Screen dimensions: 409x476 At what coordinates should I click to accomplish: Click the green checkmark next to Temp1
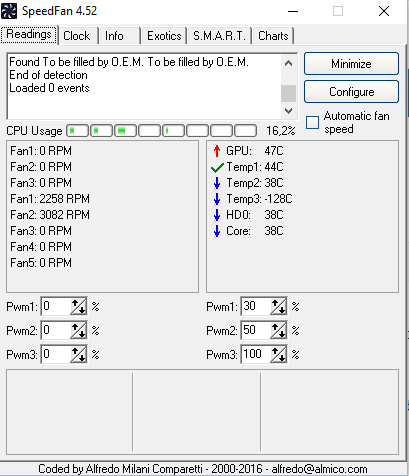coord(217,167)
